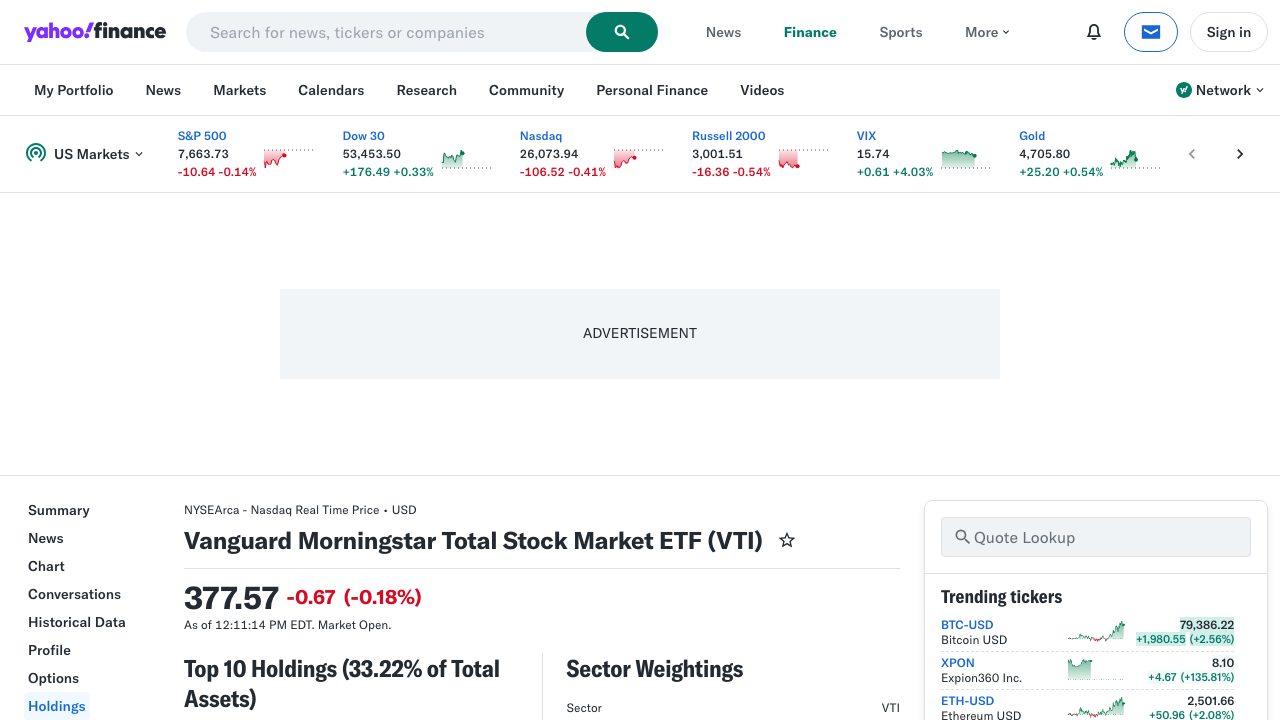The width and height of the screenshot is (1280, 720).
Task: Open My Portfolio menu
Action: [x=74, y=90]
